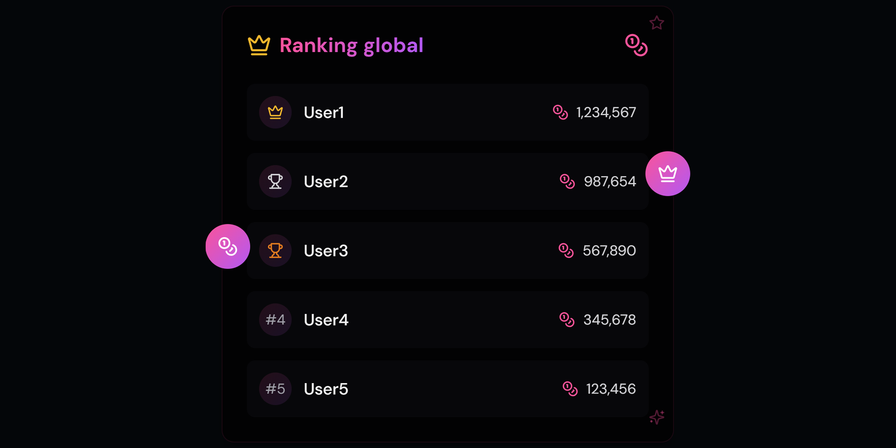Click the #4 rank badge
The width and height of the screenshot is (896, 448).
pyautogui.click(x=275, y=319)
